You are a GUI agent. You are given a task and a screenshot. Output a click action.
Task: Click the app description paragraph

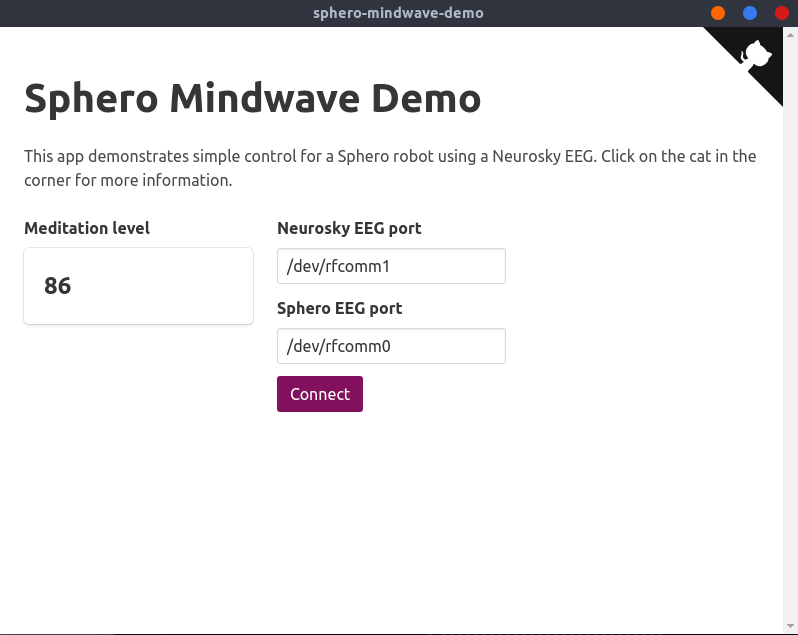pos(390,168)
